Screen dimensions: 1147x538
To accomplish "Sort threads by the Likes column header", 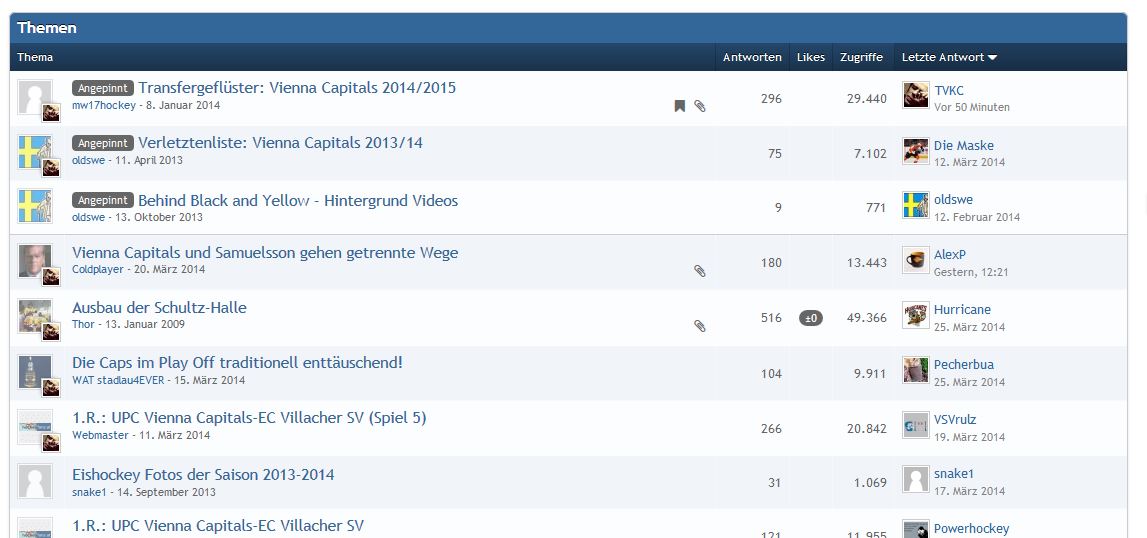I will coord(810,58).
